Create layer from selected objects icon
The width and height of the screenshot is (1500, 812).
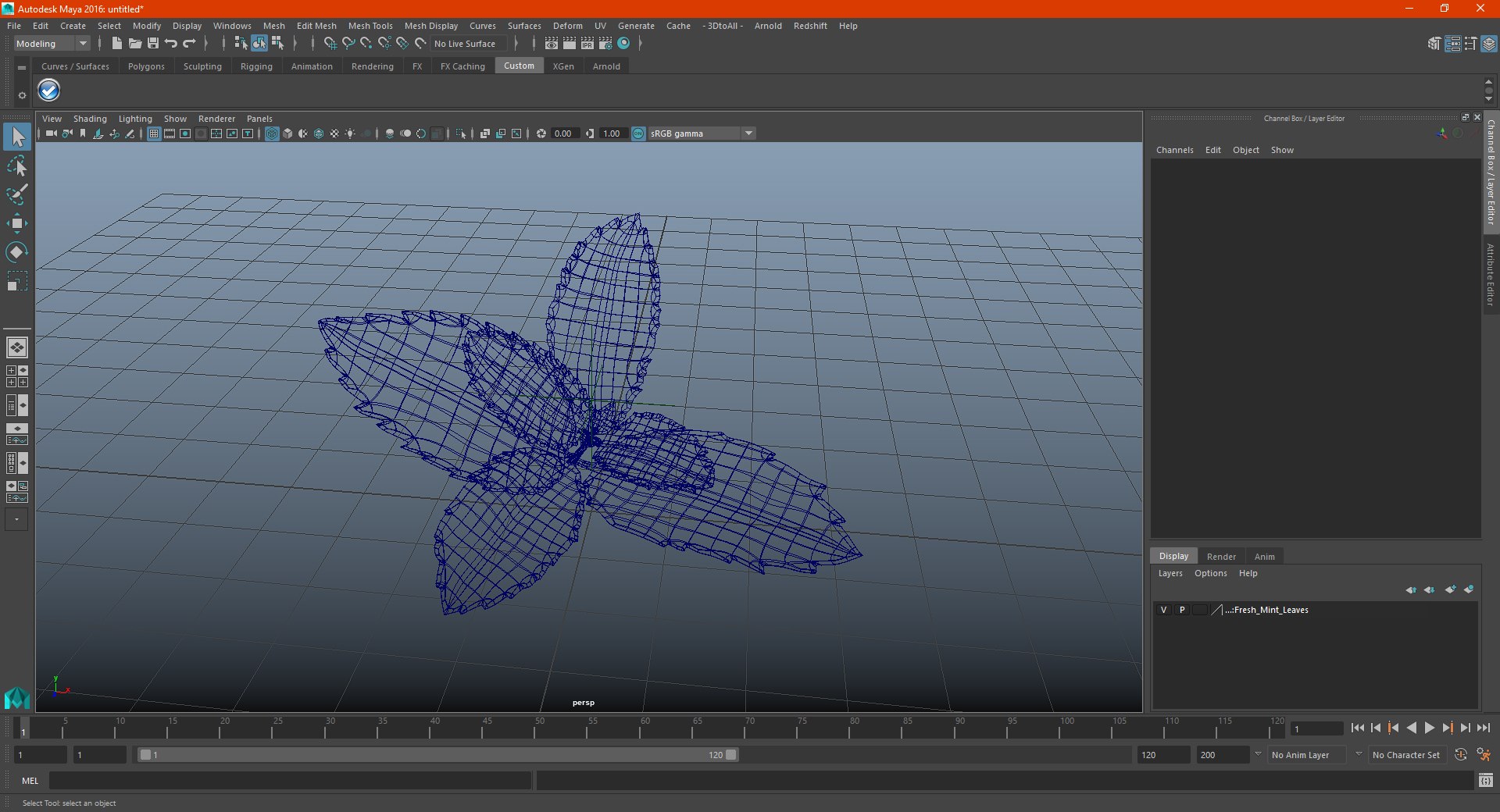(1469, 589)
